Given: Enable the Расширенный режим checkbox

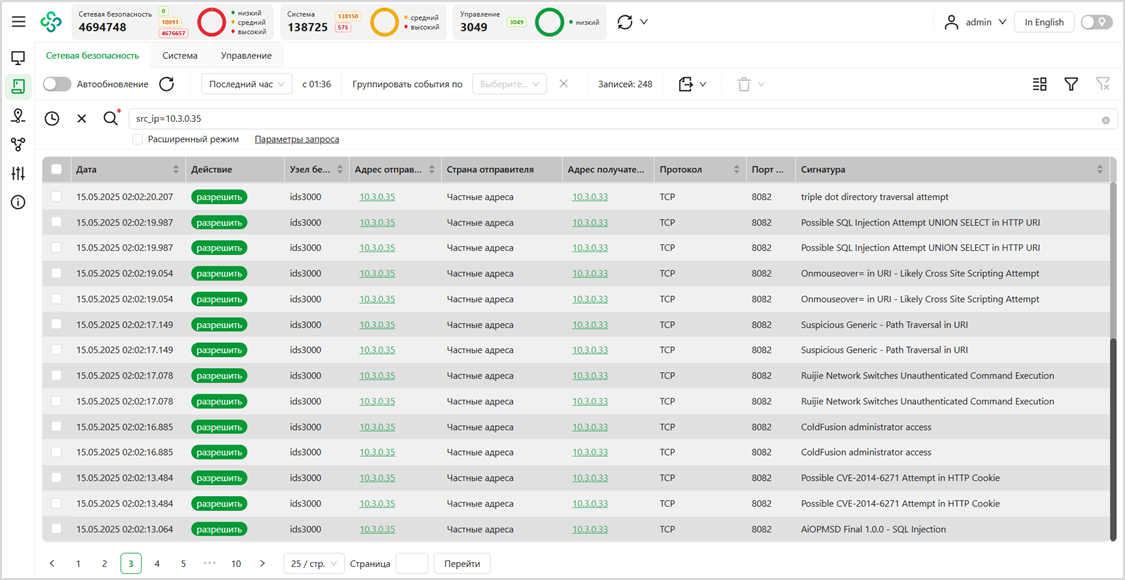Looking at the screenshot, I should click(137, 139).
